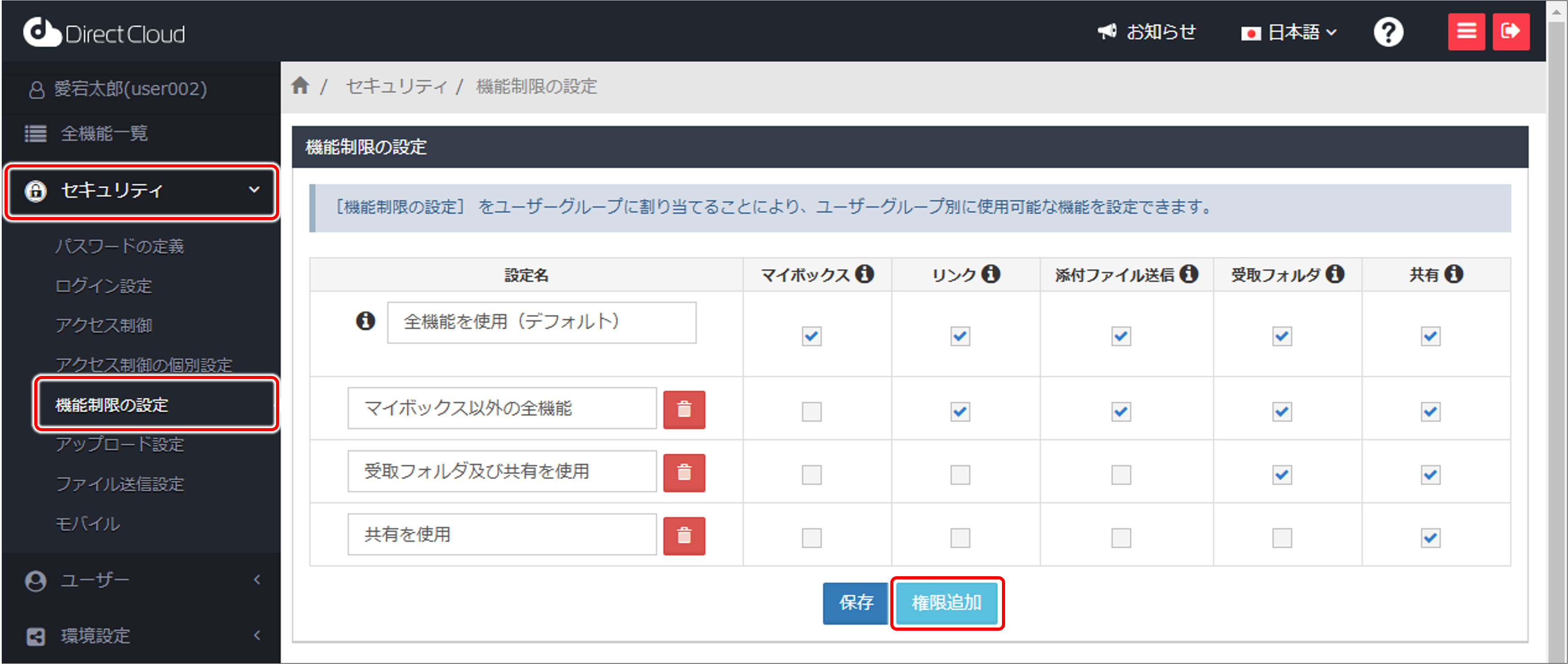Click the 保存 save button
The width and height of the screenshot is (1568, 664).
pyautogui.click(x=855, y=603)
